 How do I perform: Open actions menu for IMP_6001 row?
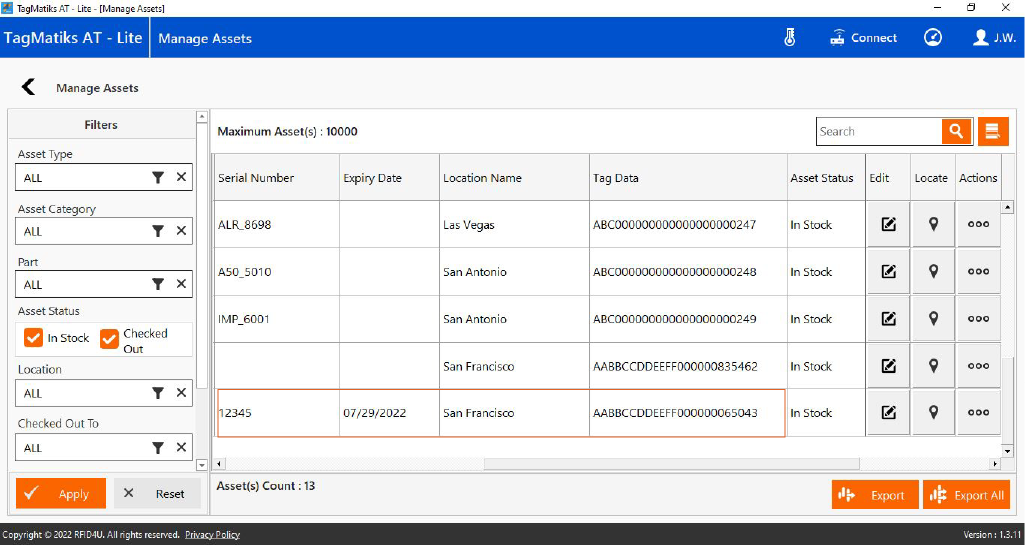pos(978,319)
